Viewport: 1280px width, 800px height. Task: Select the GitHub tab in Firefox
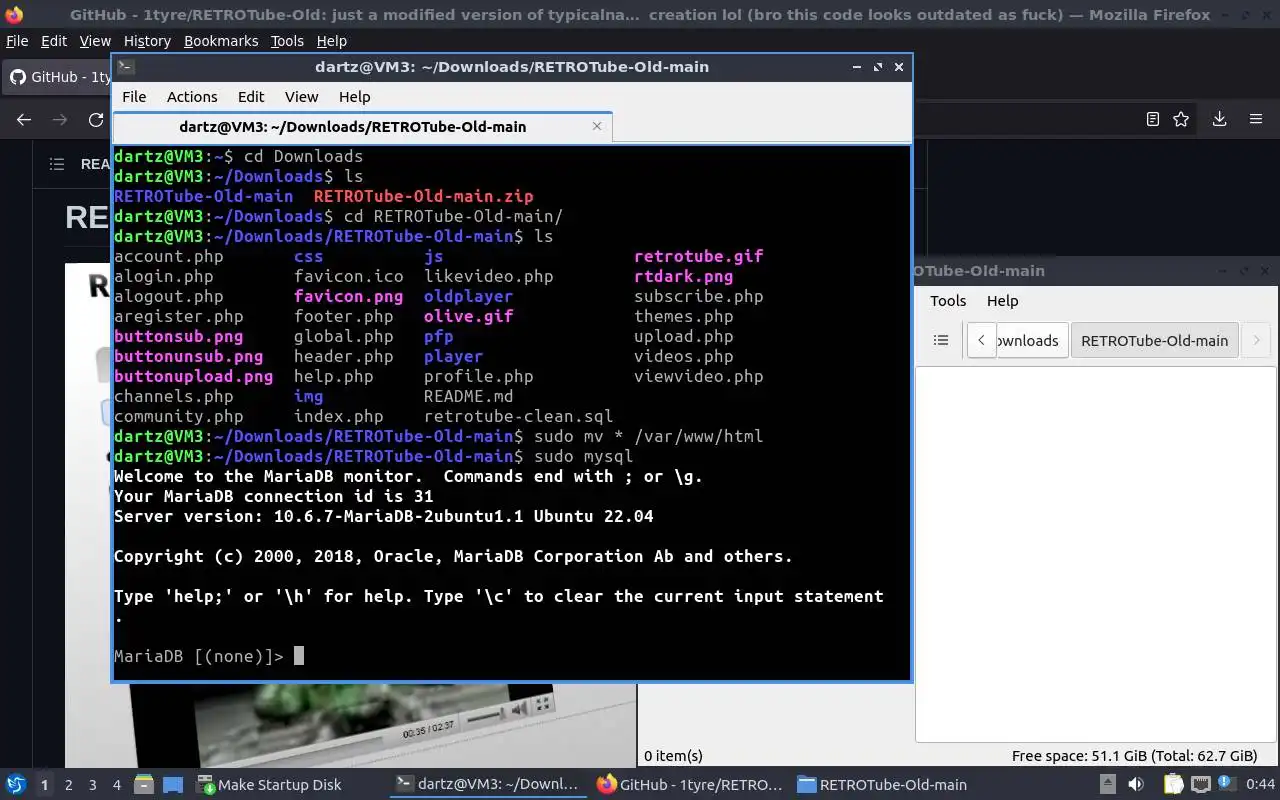(58, 77)
